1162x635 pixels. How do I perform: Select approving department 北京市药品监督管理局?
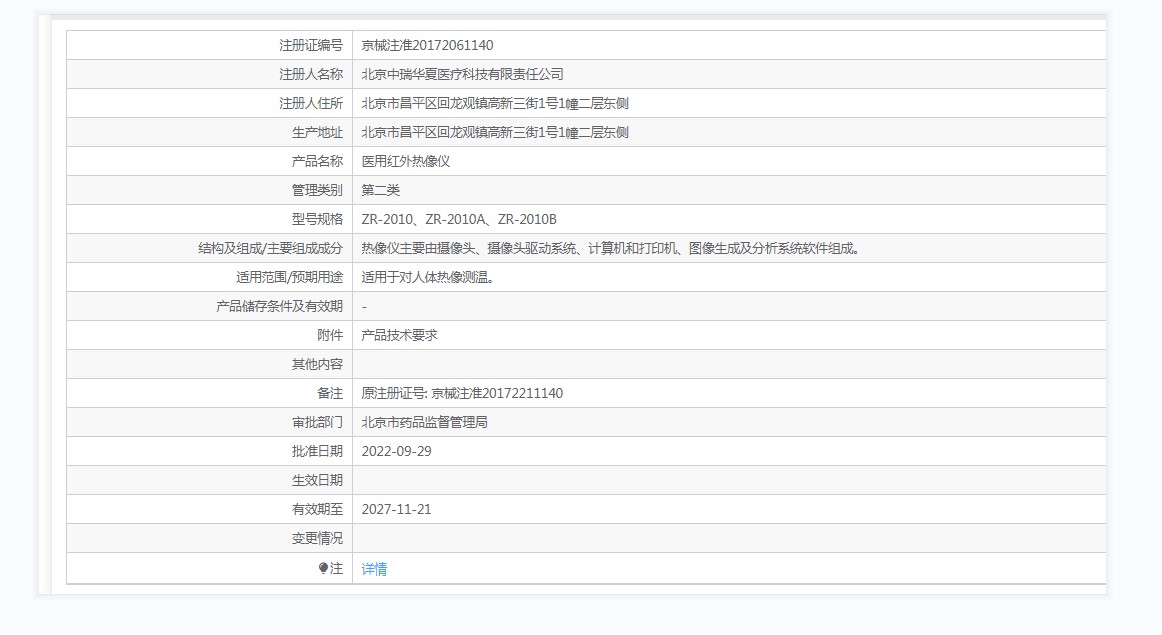(425, 422)
